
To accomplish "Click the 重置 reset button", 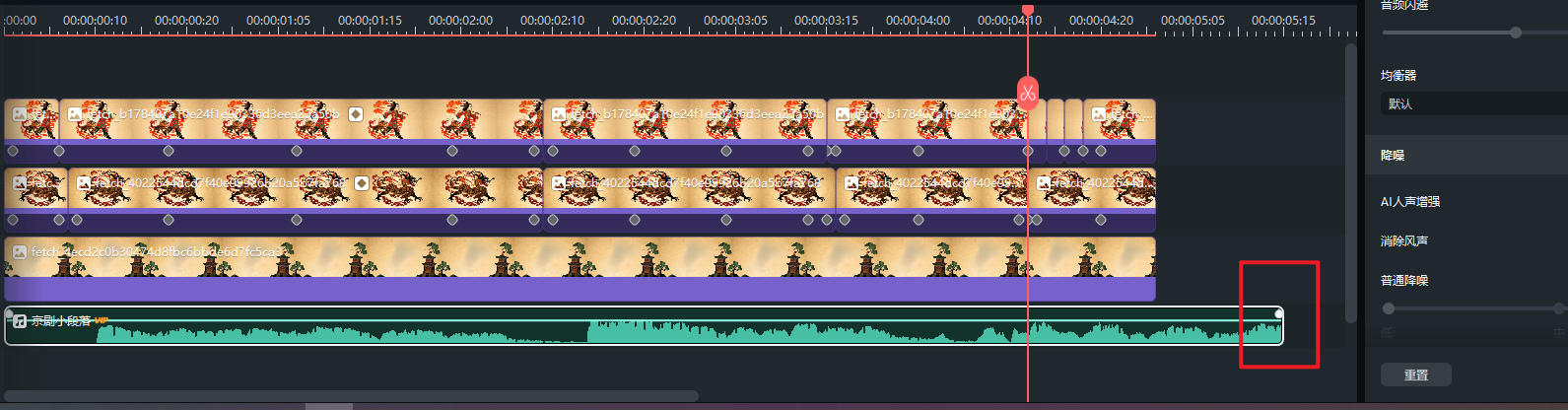I will (x=1416, y=375).
